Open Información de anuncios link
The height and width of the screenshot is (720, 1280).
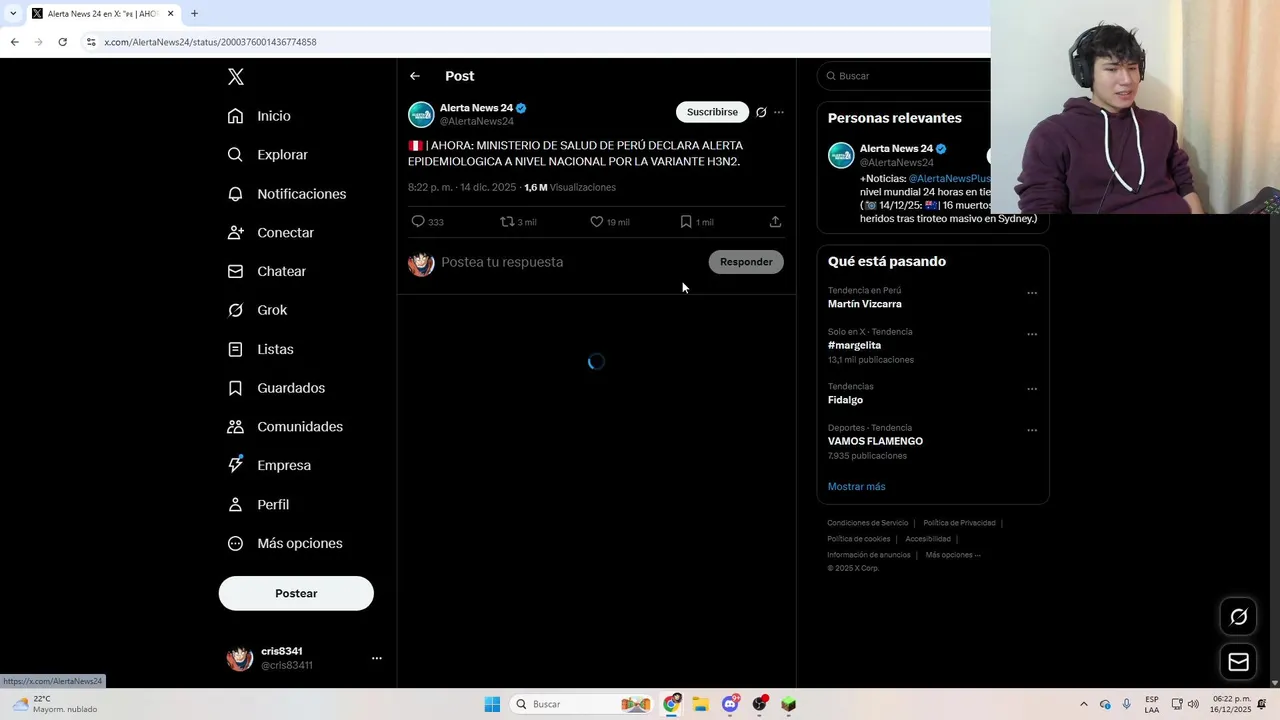[x=868, y=555]
